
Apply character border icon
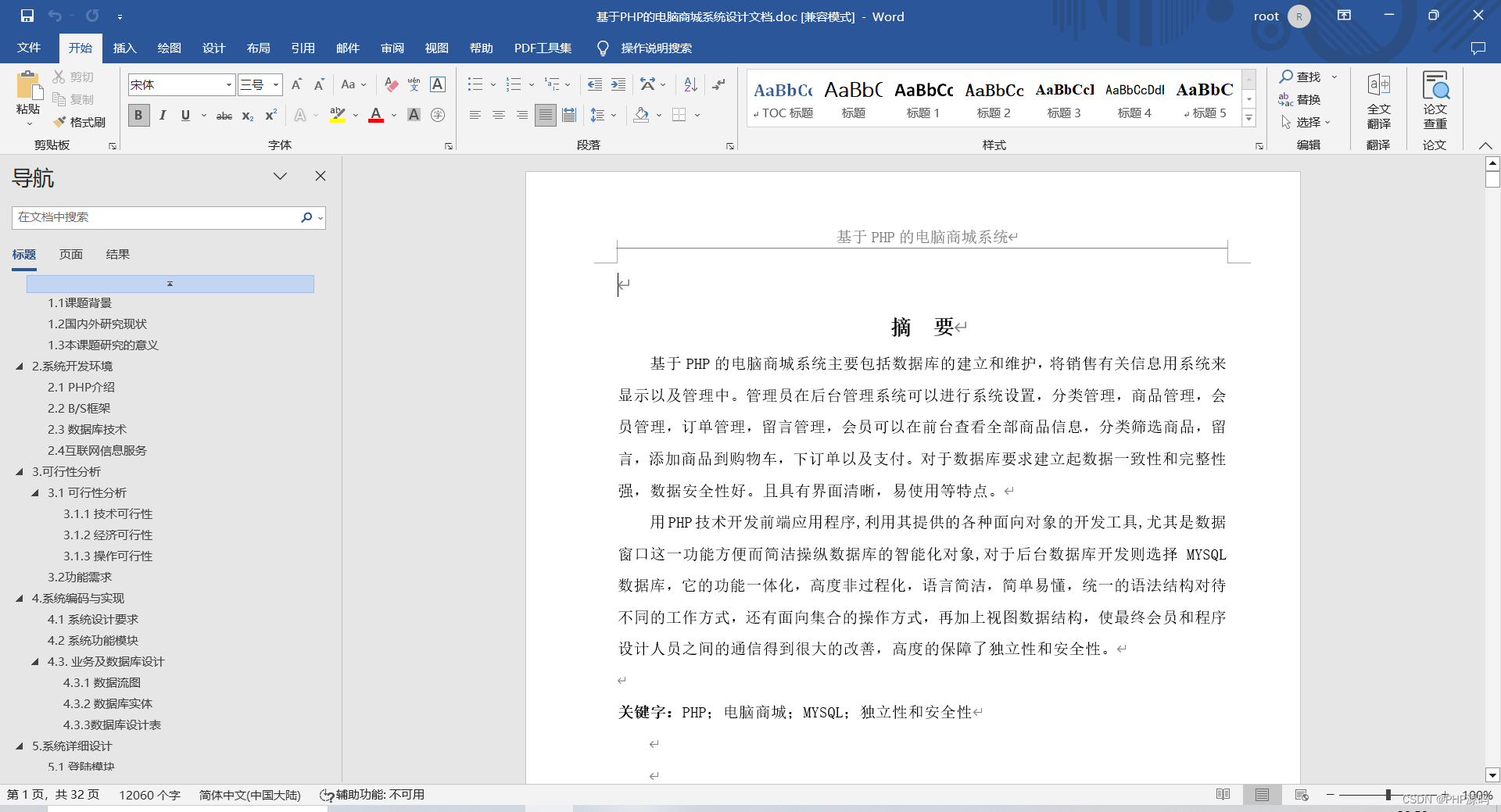pyautogui.click(x=438, y=84)
